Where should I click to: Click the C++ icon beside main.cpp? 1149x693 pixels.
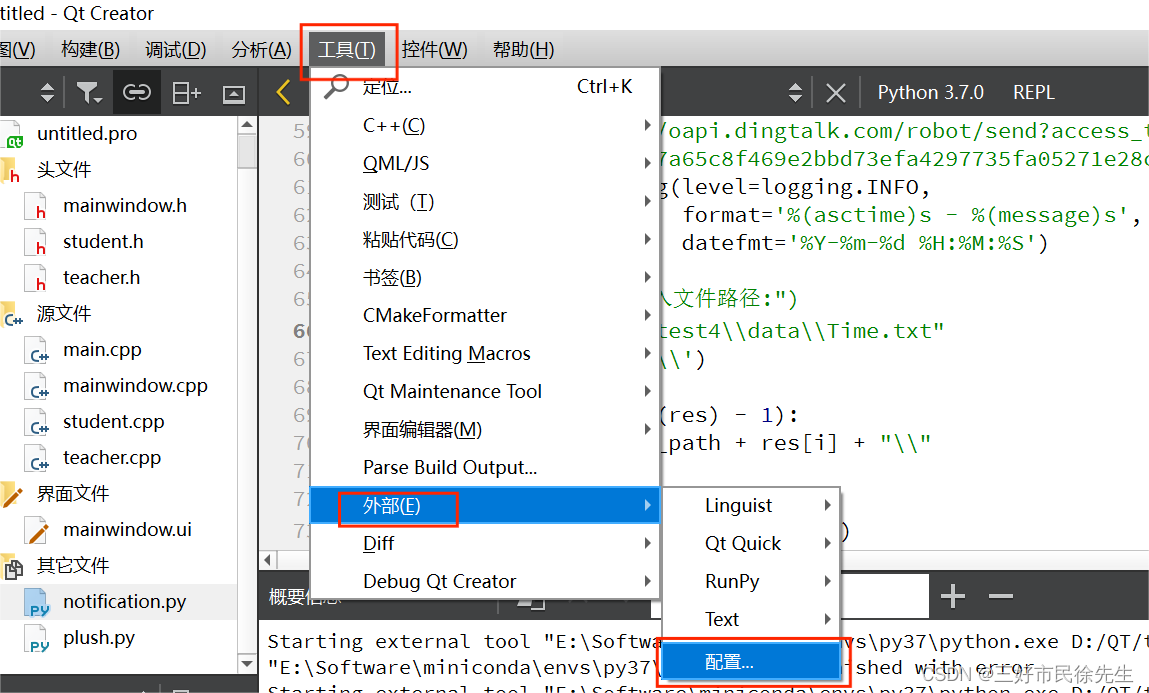[x=37, y=352]
